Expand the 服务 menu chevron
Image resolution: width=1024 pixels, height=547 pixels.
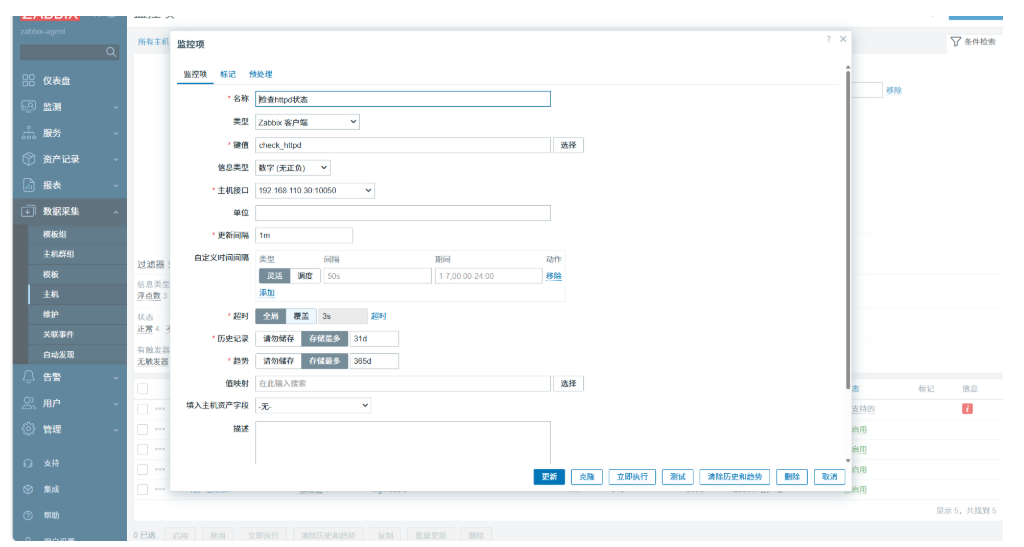point(116,133)
